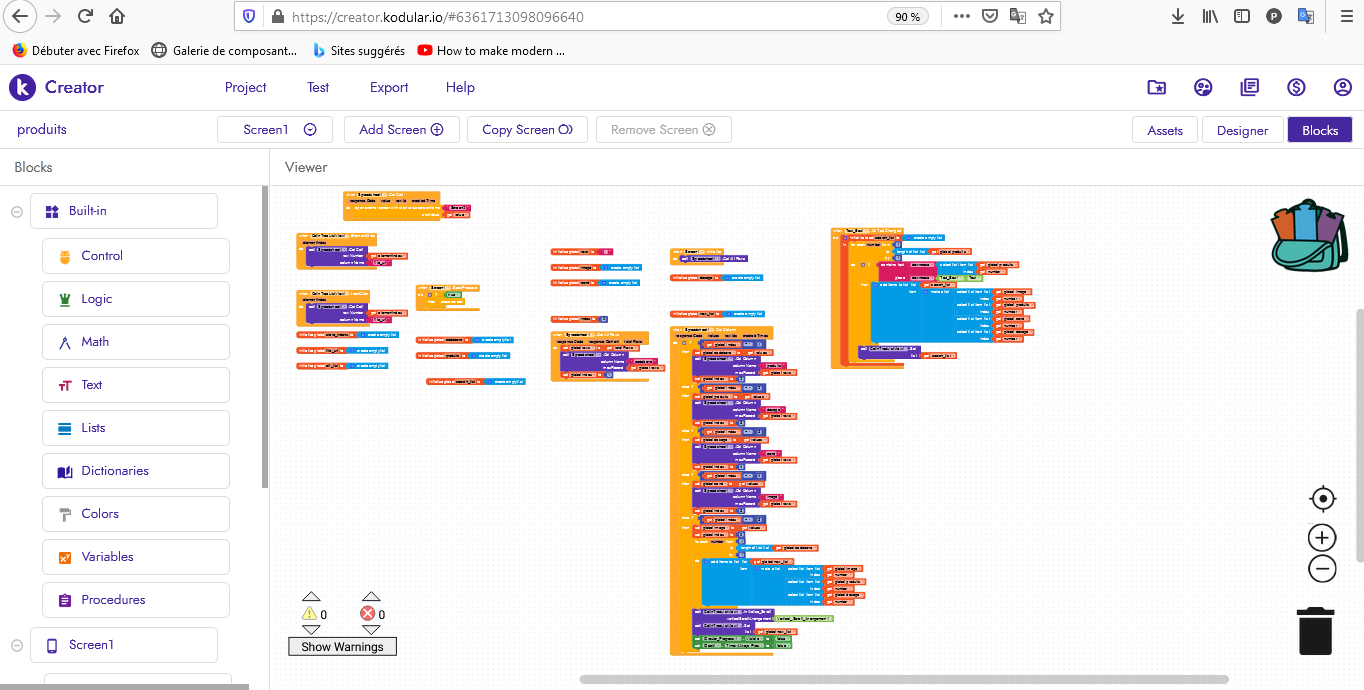Open the Variables blocks drawer
The image size is (1364, 690).
[x=136, y=557]
